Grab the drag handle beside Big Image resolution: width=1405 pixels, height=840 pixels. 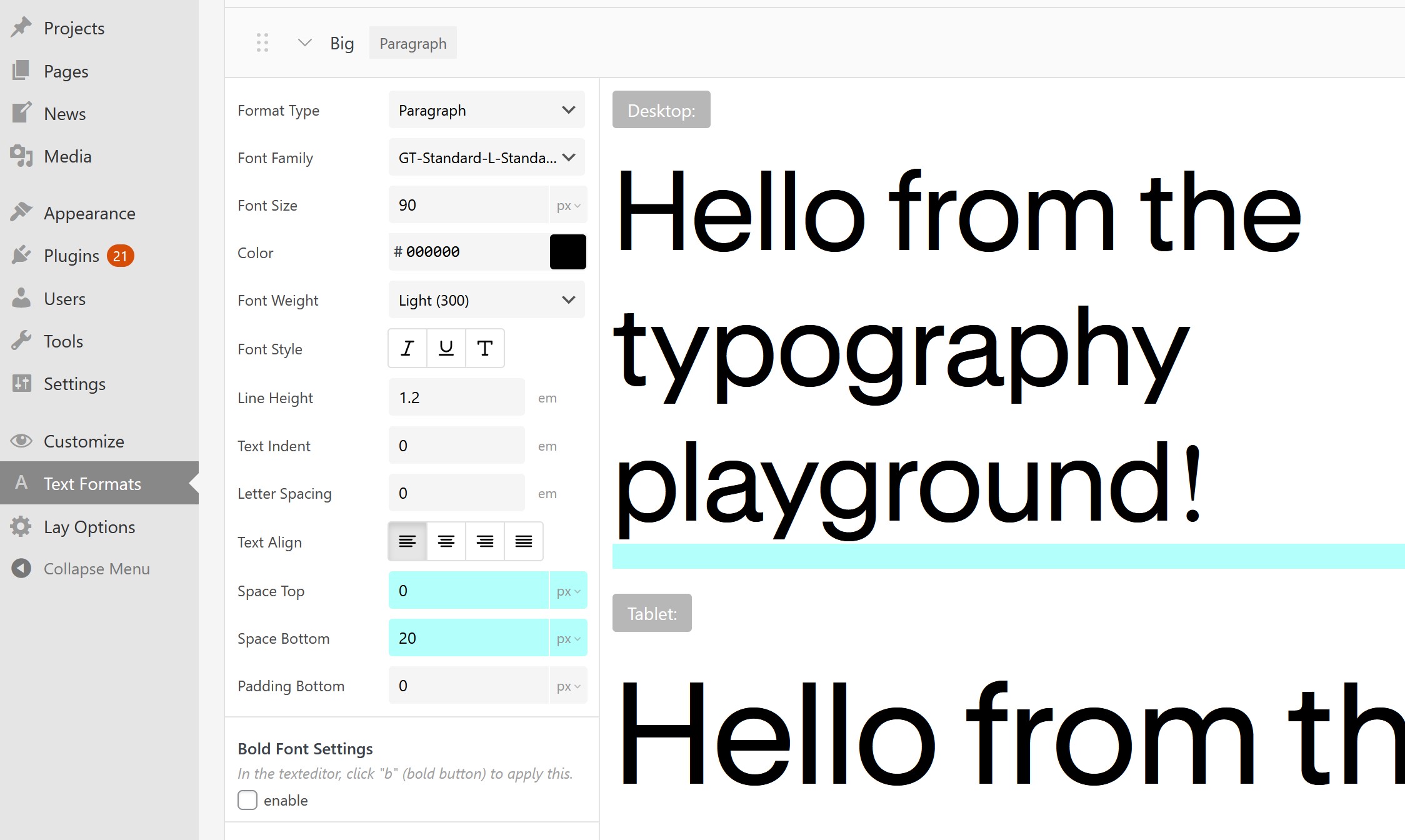[x=262, y=42]
